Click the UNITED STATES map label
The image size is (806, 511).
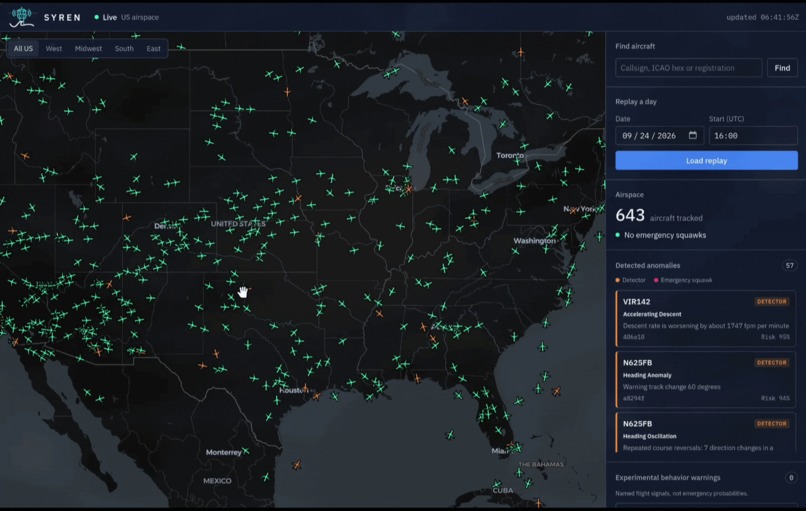tap(238, 224)
